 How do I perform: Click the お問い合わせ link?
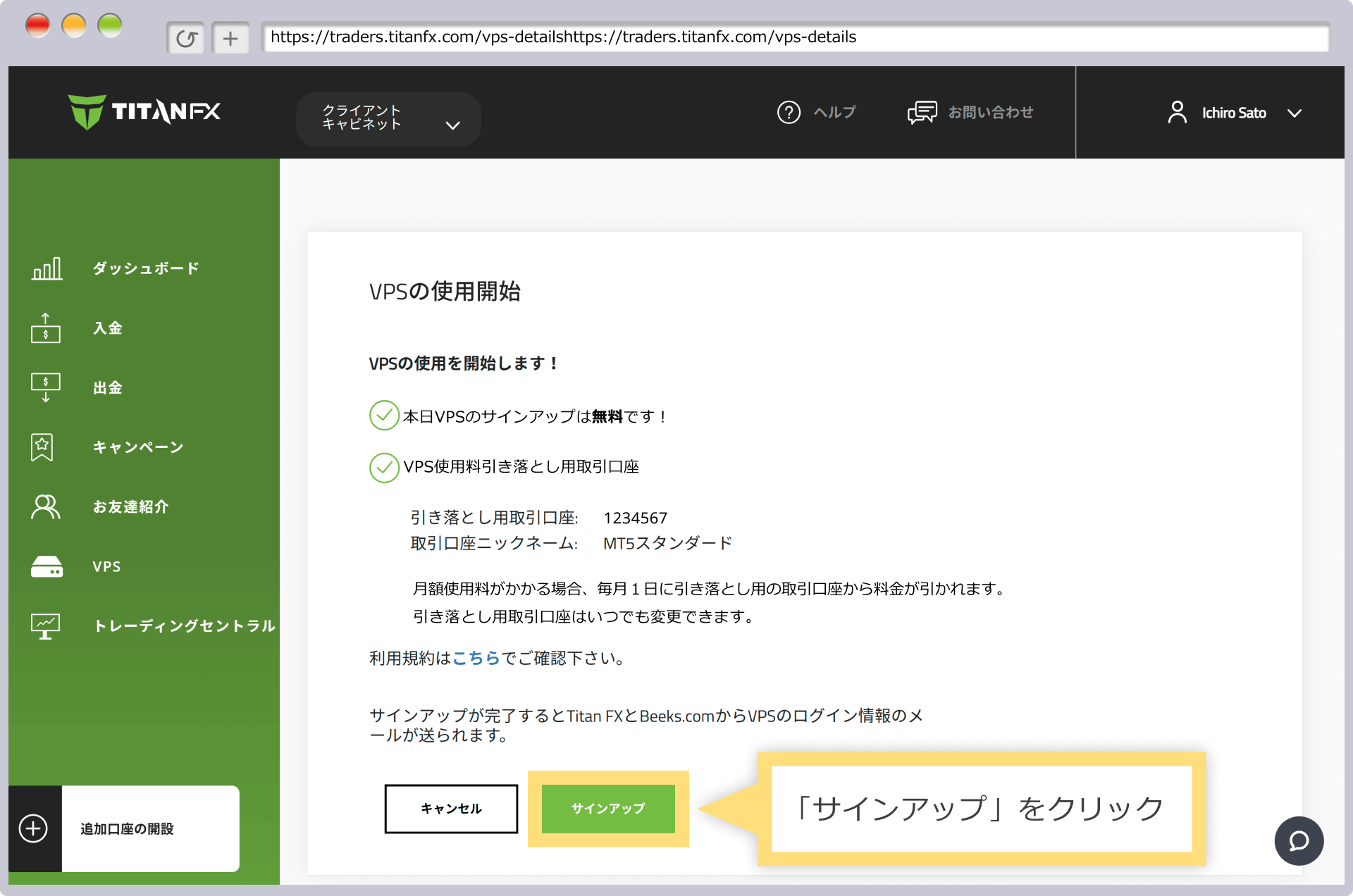pyautogui.click(x=991, y=112)
